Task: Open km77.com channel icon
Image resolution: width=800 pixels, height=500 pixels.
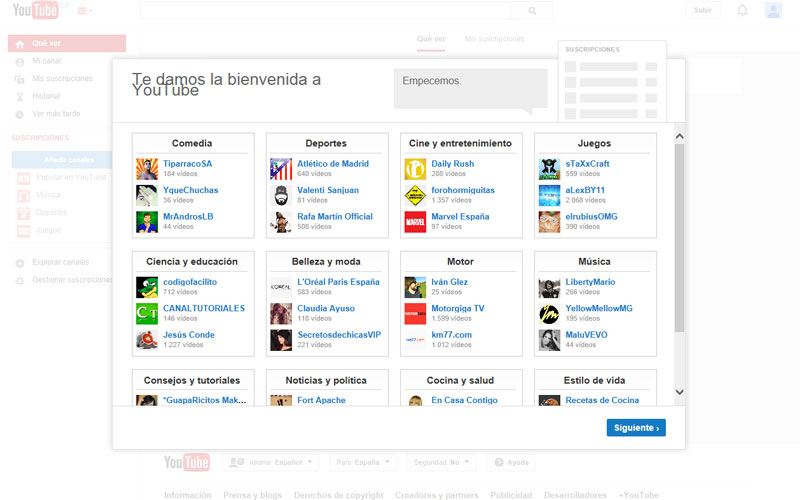Action: 415,340
